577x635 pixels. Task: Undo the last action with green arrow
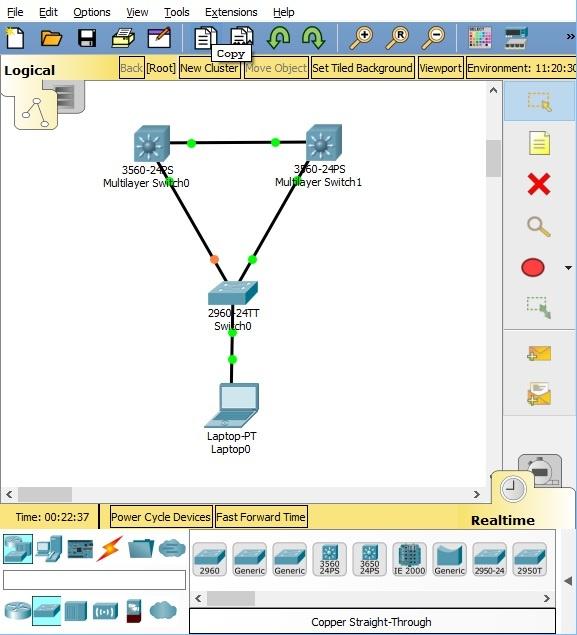279,38
